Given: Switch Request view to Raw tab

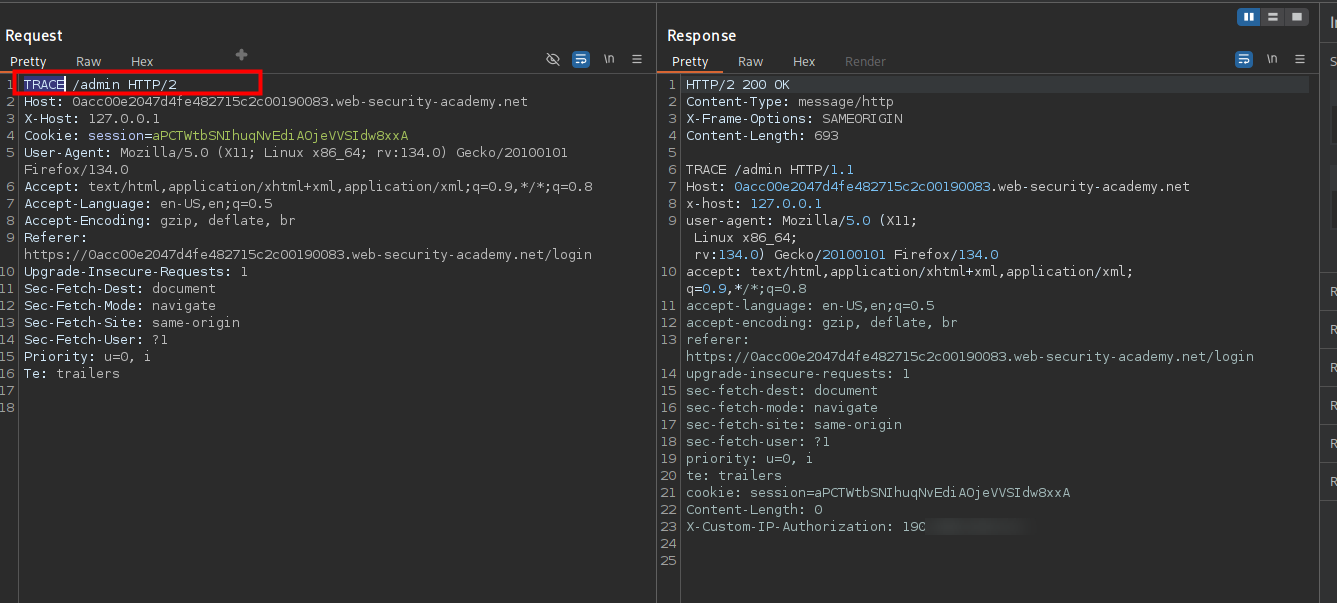Looking at the screenshot, I should pos(88,62).
